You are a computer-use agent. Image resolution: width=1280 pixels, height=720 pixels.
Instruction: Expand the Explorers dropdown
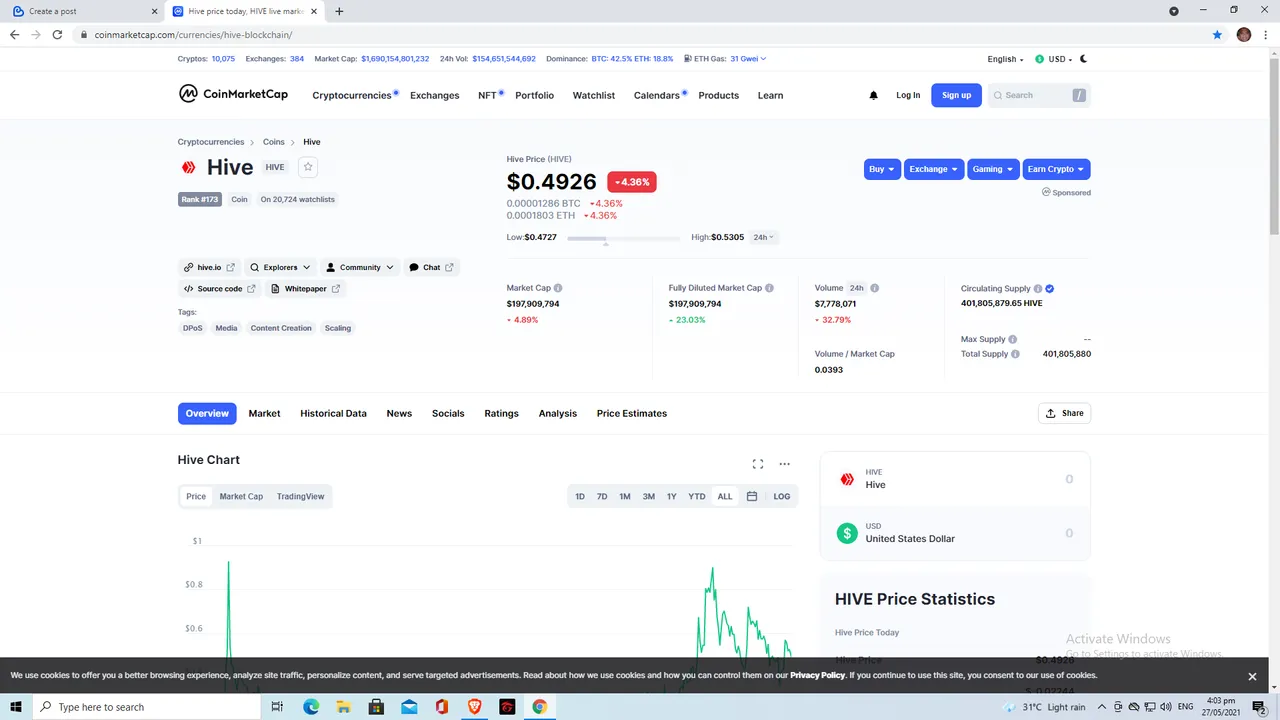coord(280,267)
